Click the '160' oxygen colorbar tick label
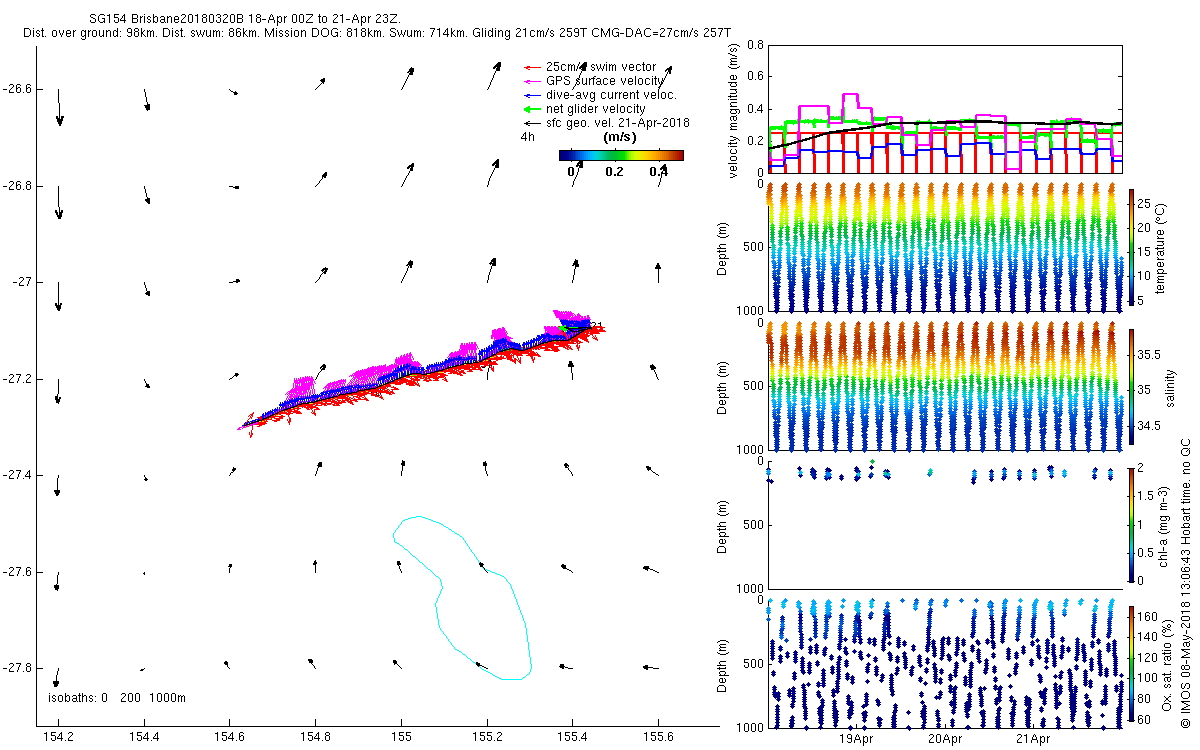The width and height of the screenshot is (1200, 750). click(1149, 616)
